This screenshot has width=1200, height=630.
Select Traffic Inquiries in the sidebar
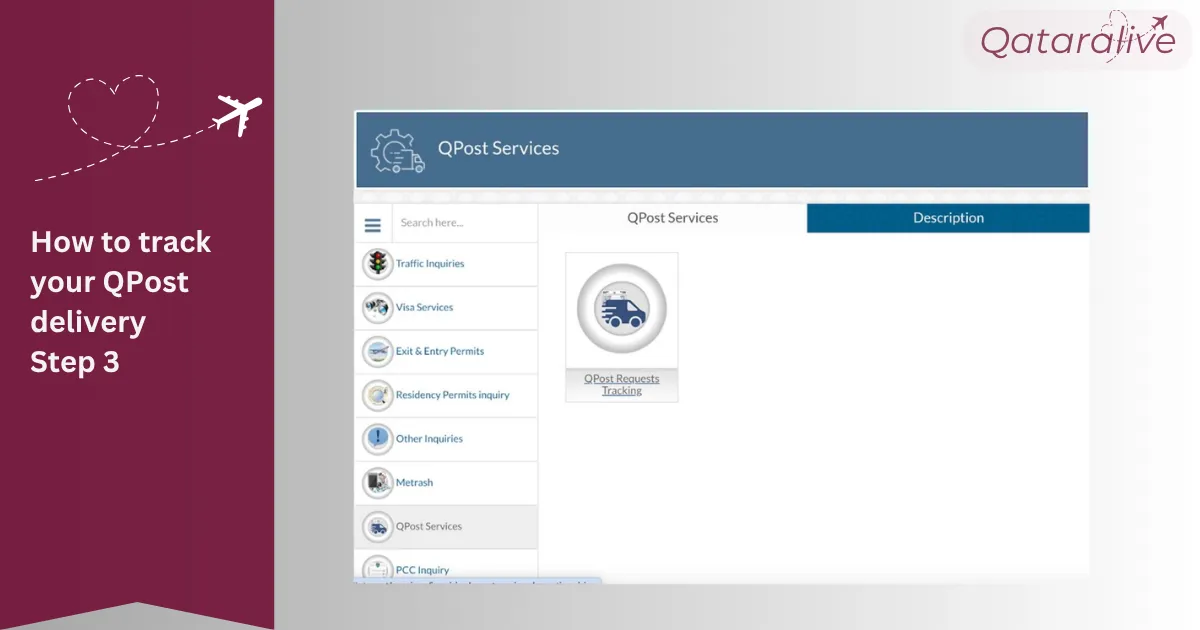click(446, 264)
